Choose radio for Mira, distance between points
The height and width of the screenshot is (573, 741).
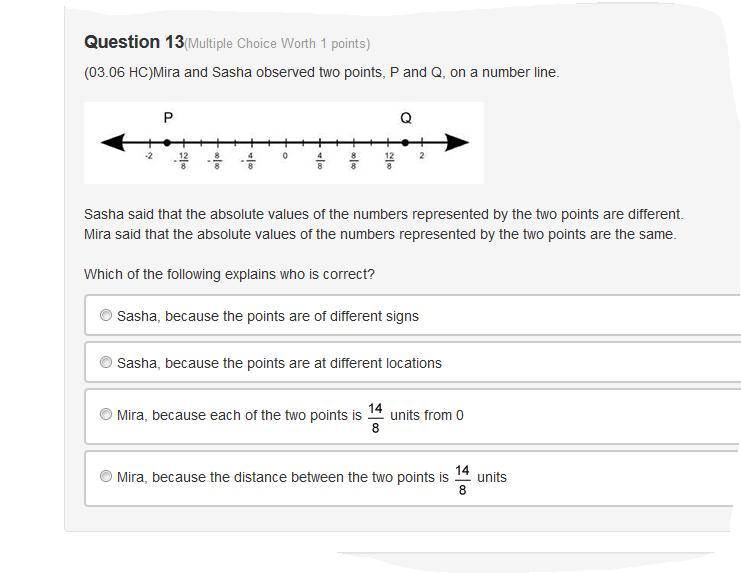pos(106,476)
